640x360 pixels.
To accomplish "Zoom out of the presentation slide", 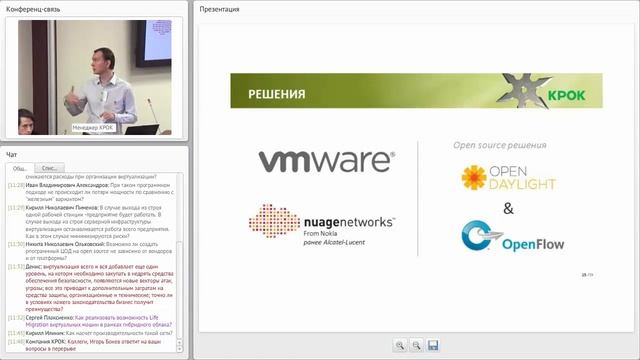I will click(416, 345).
